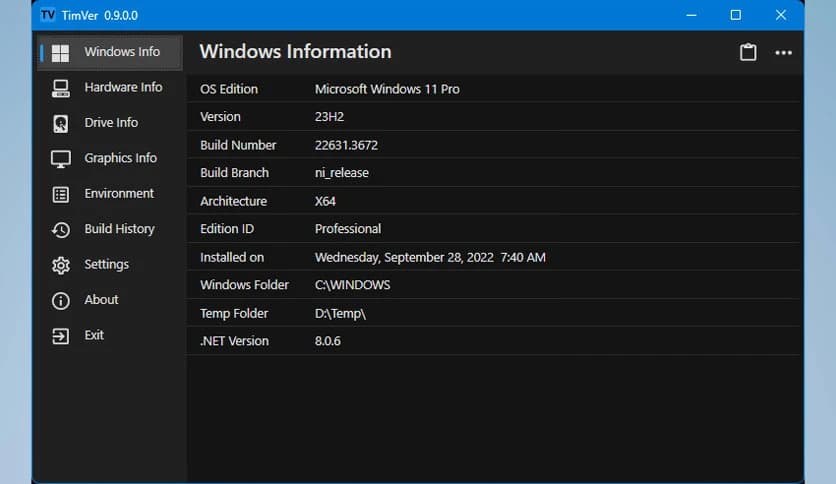The height and width of the screenshot is (484, 836).
Task: View Build History label in the sidebar
Action: (119, 229)
